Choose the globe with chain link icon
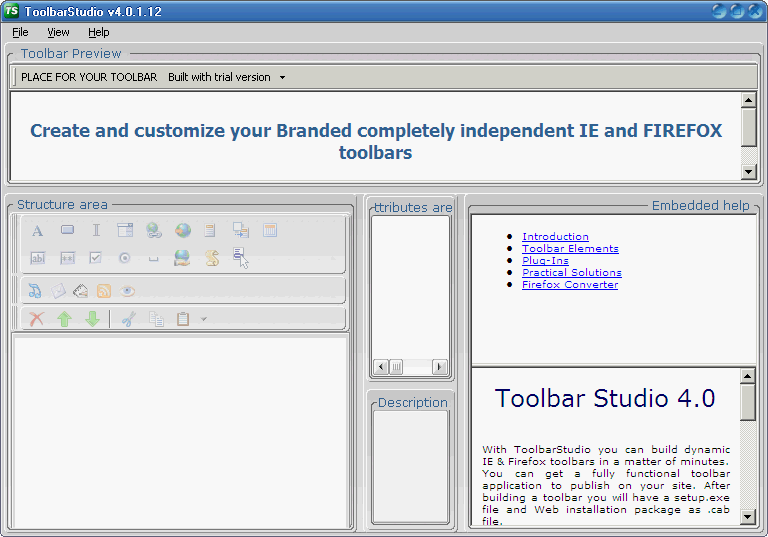The height and width of the screenshot is (537, 768). coord(154,230)
